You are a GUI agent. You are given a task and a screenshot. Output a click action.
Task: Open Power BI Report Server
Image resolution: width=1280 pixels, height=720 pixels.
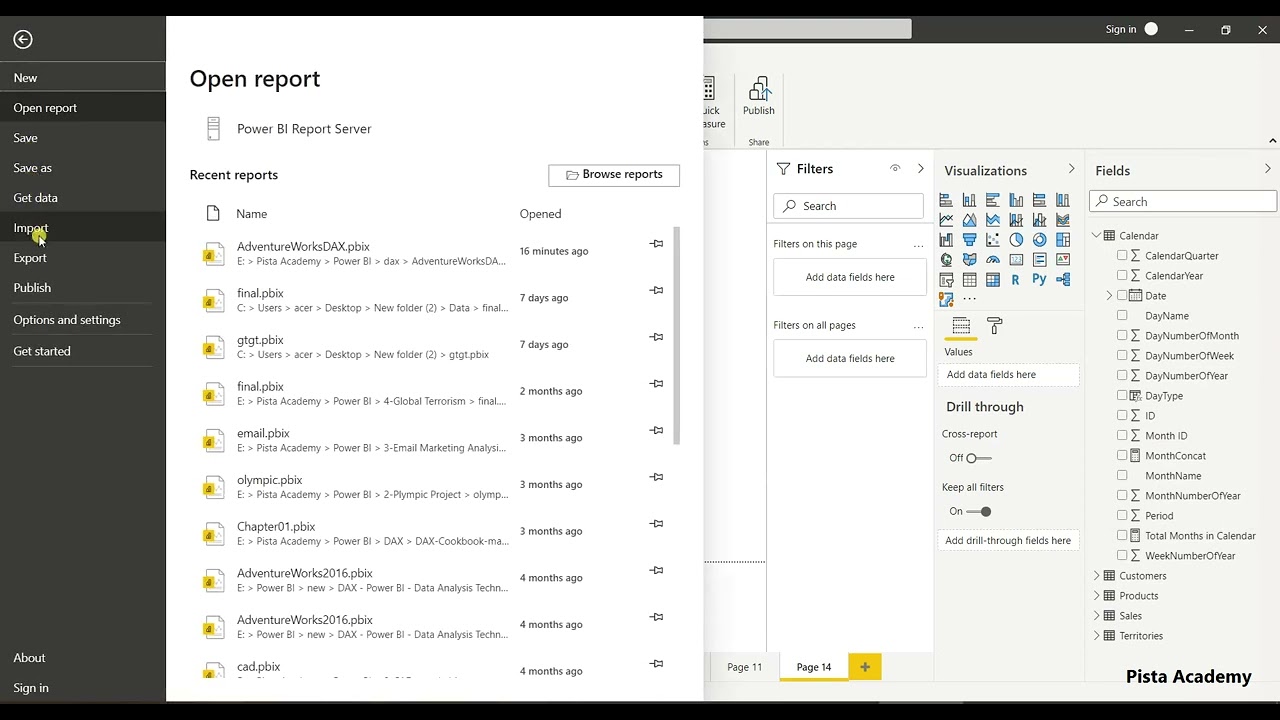point(304,129)
